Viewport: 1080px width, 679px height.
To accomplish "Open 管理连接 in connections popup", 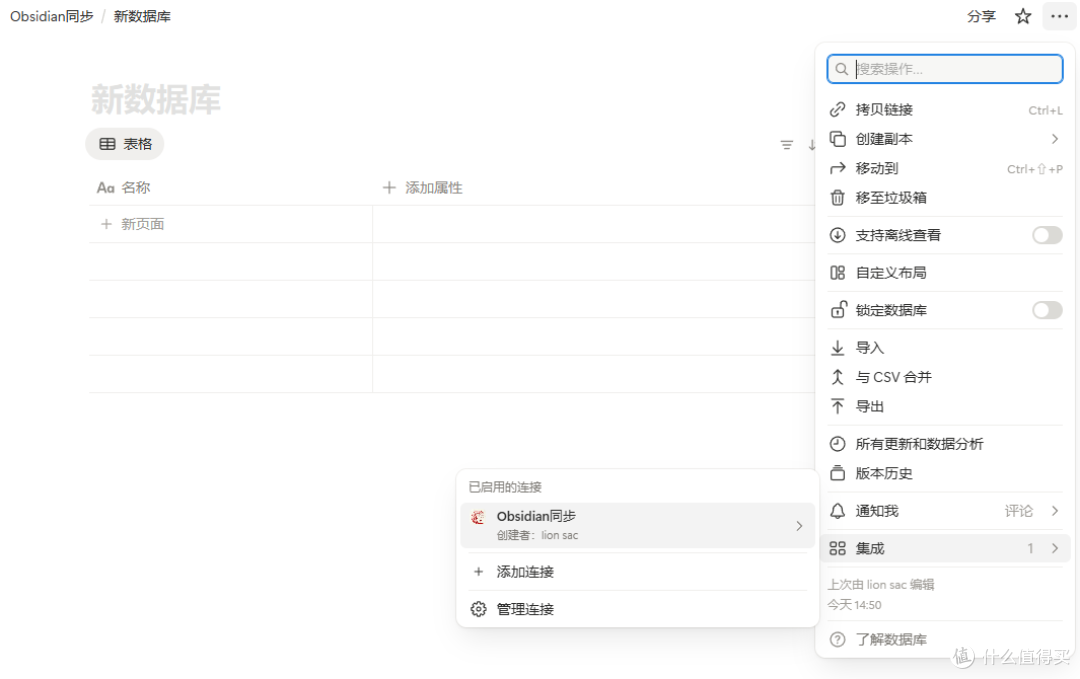I will 637,609.
